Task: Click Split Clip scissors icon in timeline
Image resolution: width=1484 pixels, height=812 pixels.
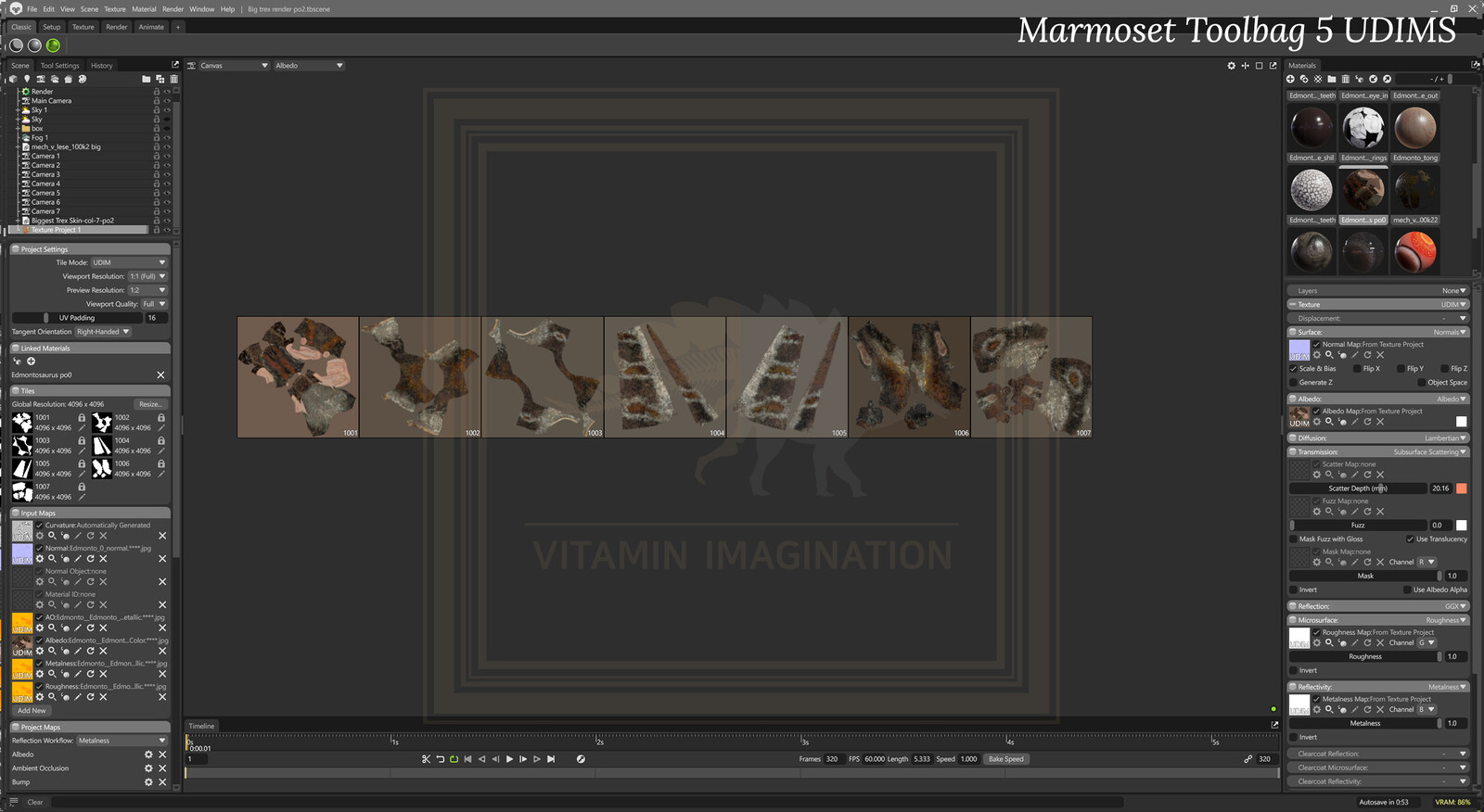Action: click(x=426, y=759)
